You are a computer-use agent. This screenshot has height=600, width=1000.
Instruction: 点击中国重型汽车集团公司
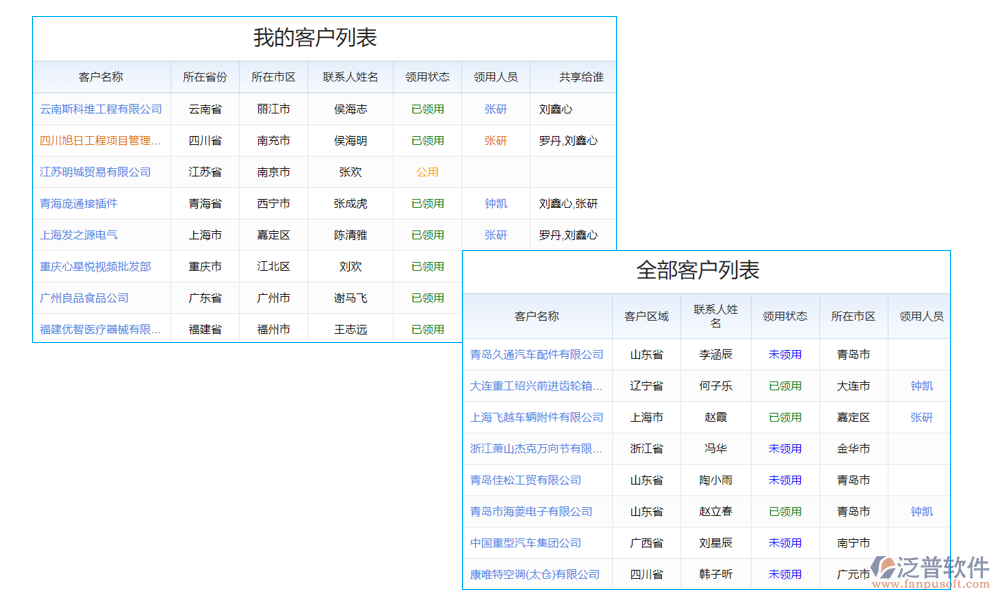pos(524,543)
